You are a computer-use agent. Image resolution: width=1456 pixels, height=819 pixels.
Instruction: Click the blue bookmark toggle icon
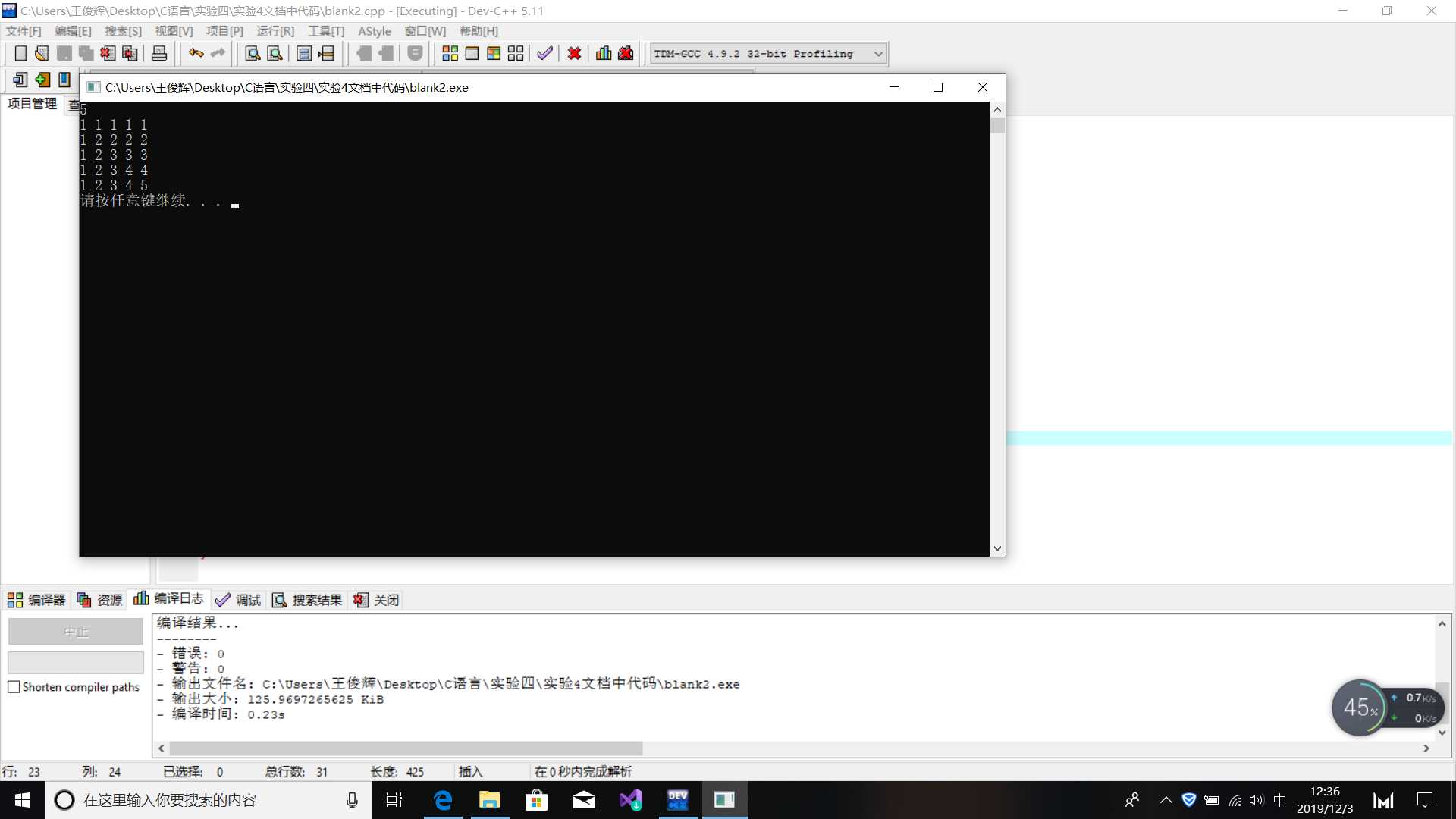tap(64, 80)
